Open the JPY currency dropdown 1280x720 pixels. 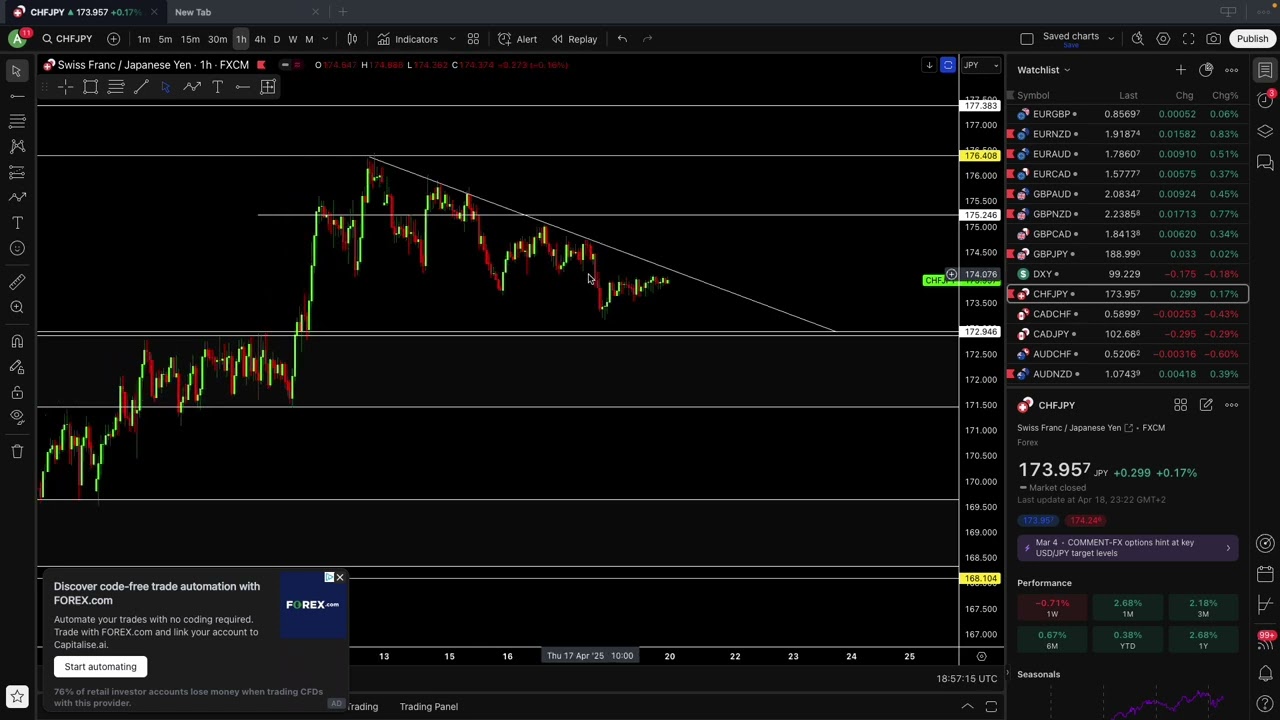click(x=979, y=65)
